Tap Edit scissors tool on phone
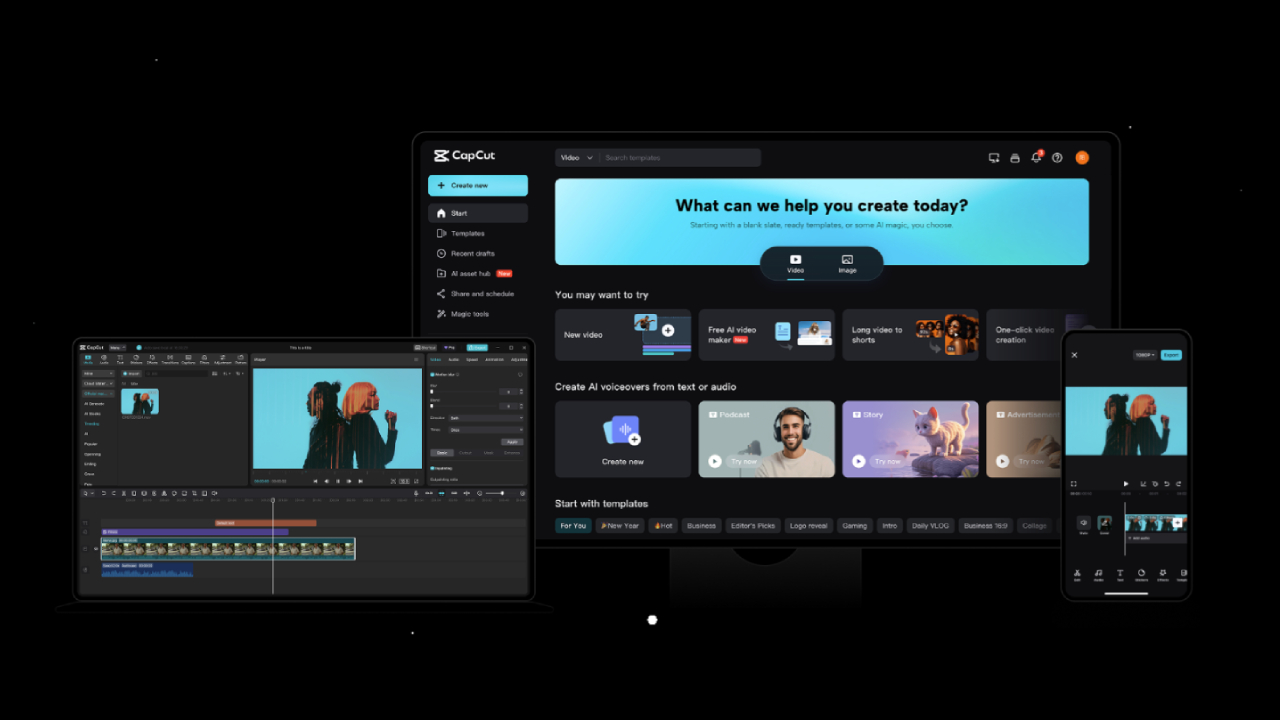This screenshot has height=720, width=1280. click(1077, 575)
